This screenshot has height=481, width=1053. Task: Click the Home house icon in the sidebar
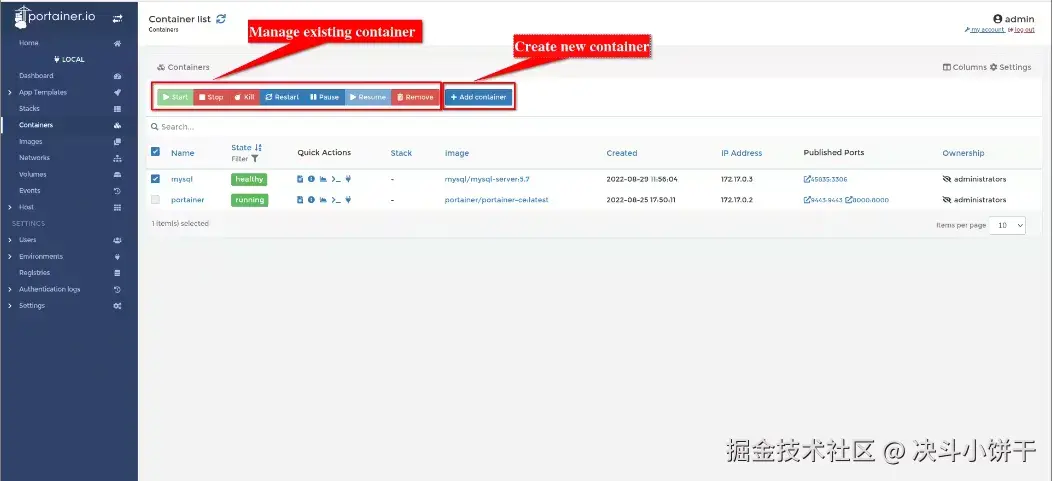coord(118,43)
